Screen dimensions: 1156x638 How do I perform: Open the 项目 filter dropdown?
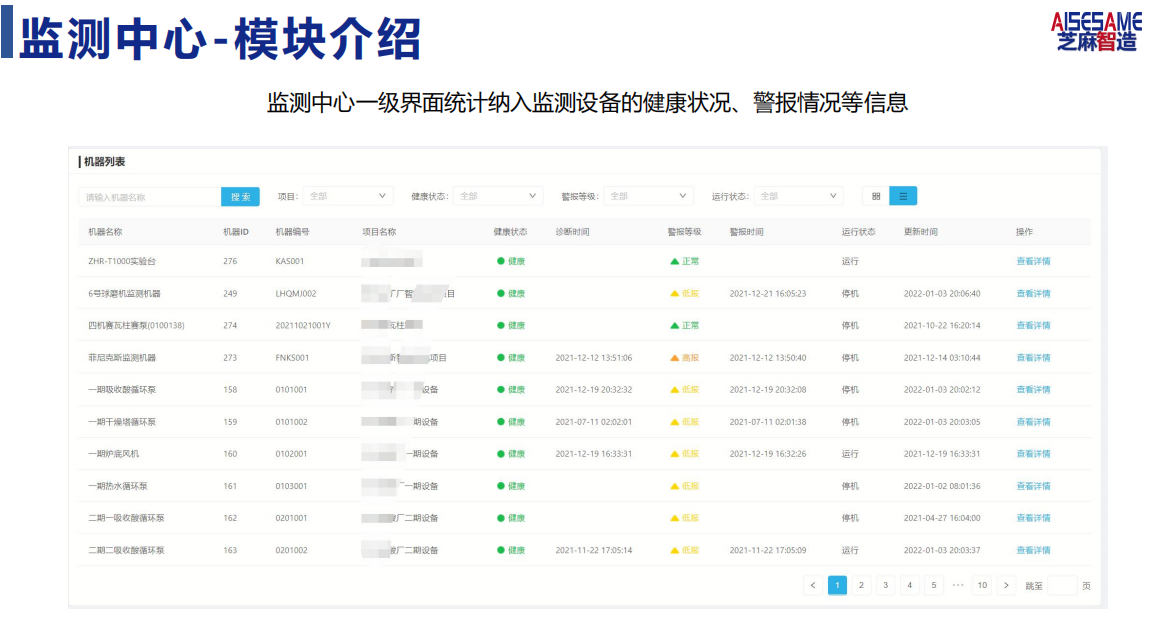click(x=347, y=196)
